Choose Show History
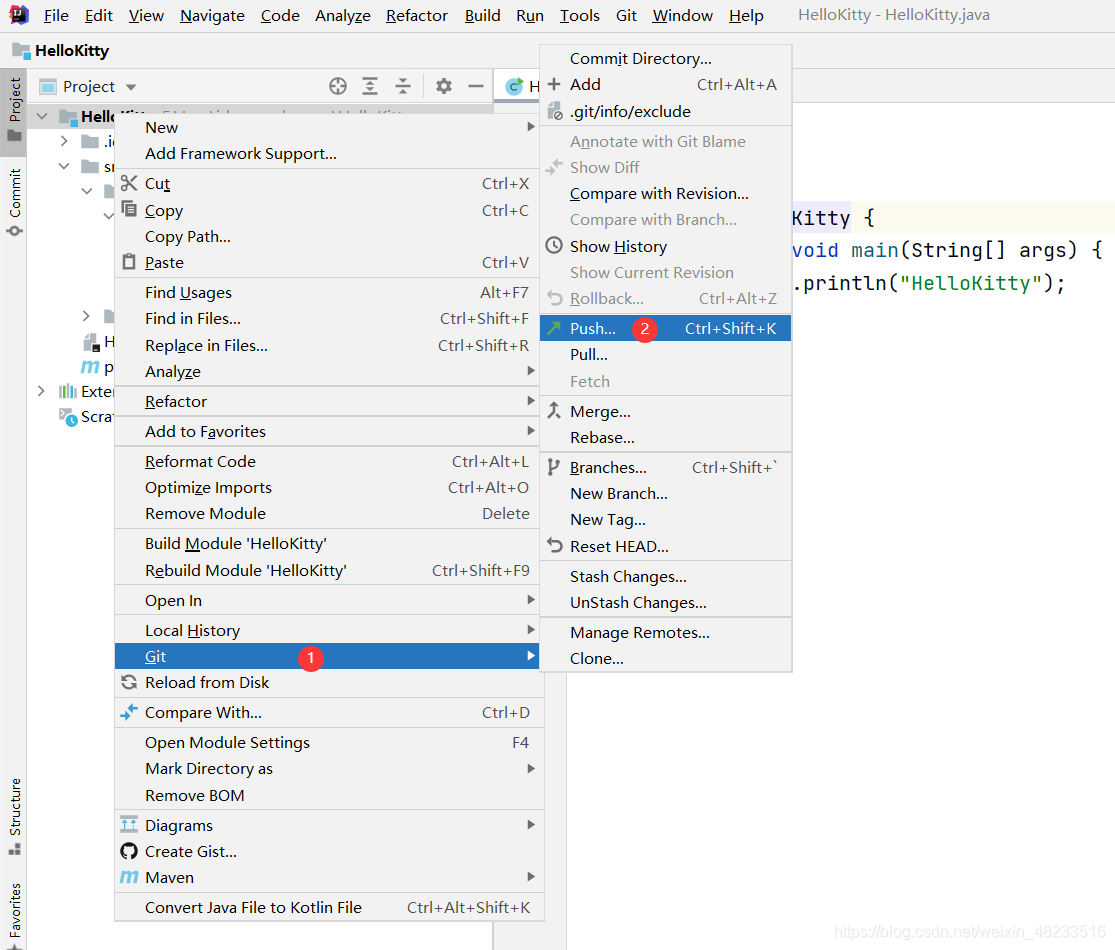Screen dimensions: 1115x950 [x=666, y=247]
